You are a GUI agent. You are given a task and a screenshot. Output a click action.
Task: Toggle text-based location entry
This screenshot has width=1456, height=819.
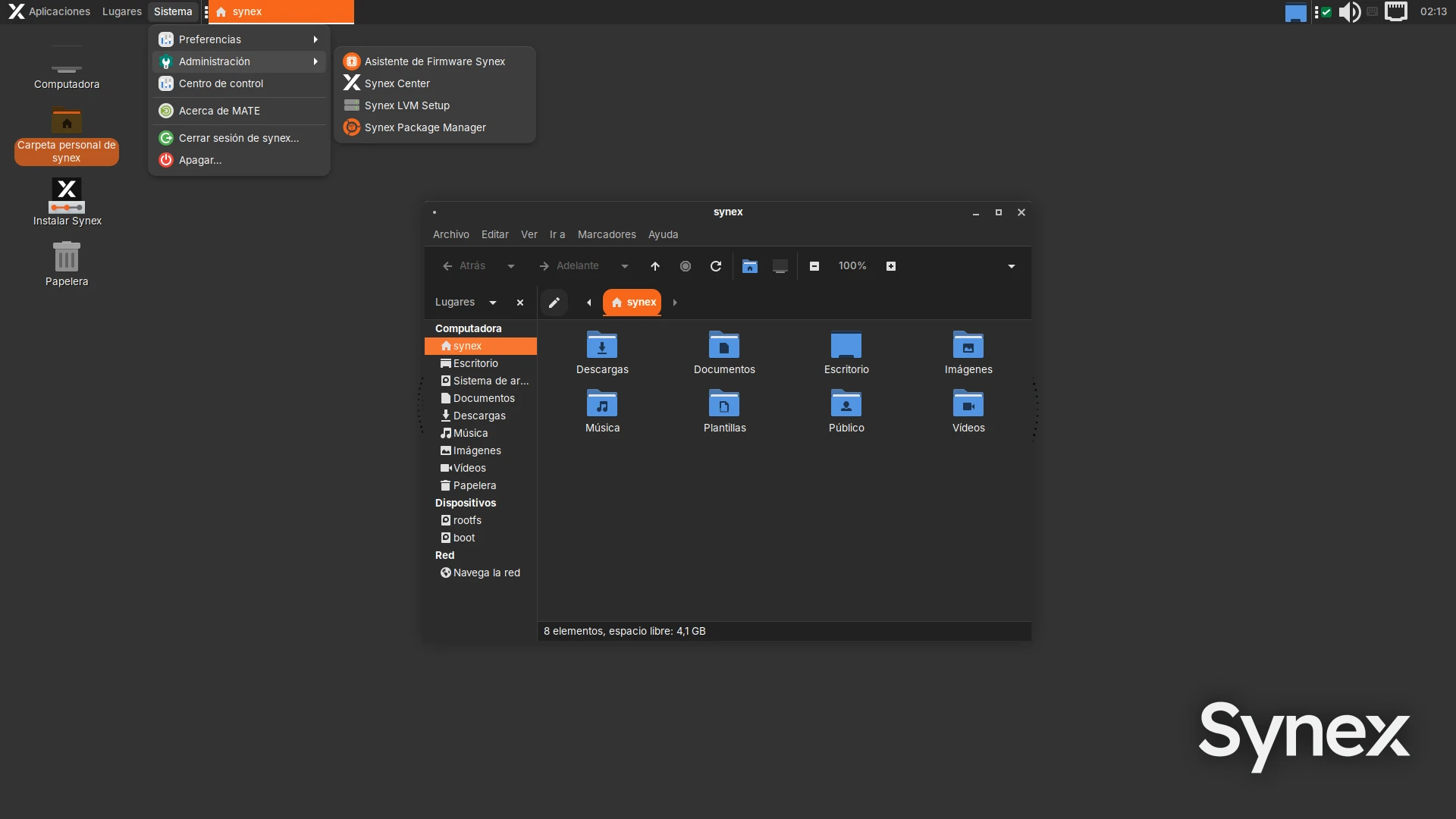(x=554, y=303)
